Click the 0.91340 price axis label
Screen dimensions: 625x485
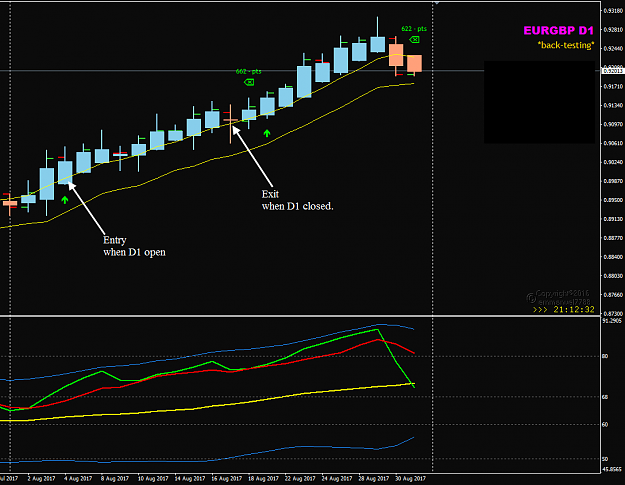pos(613,105)
